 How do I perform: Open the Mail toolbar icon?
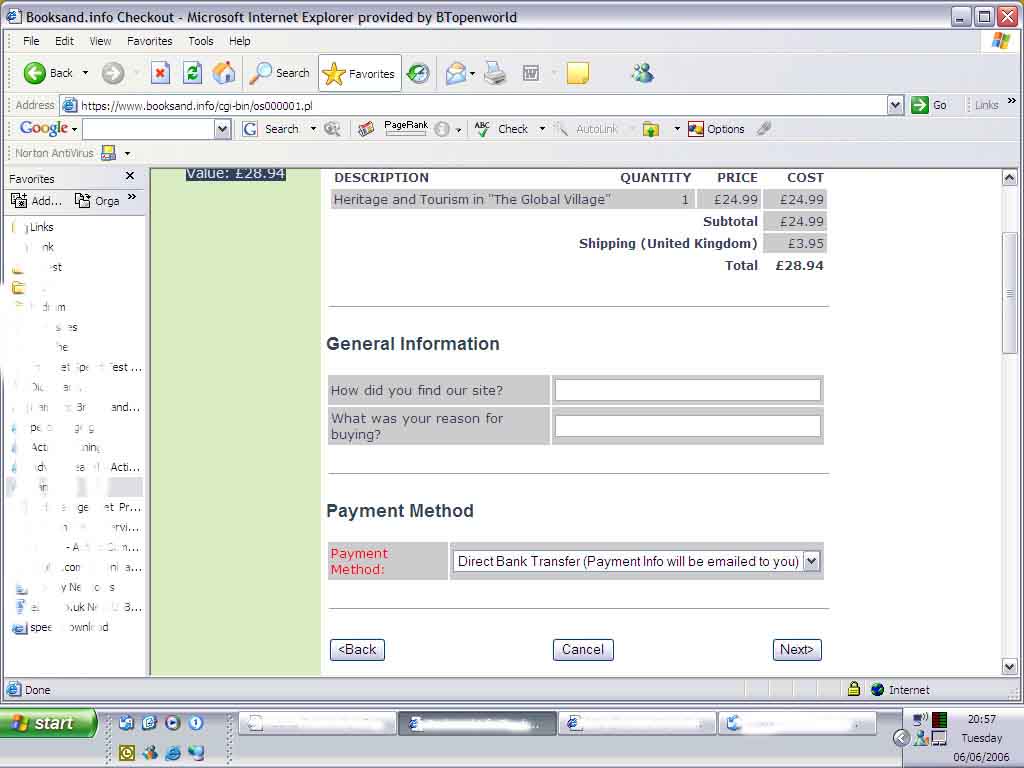[x=456, y=73]
